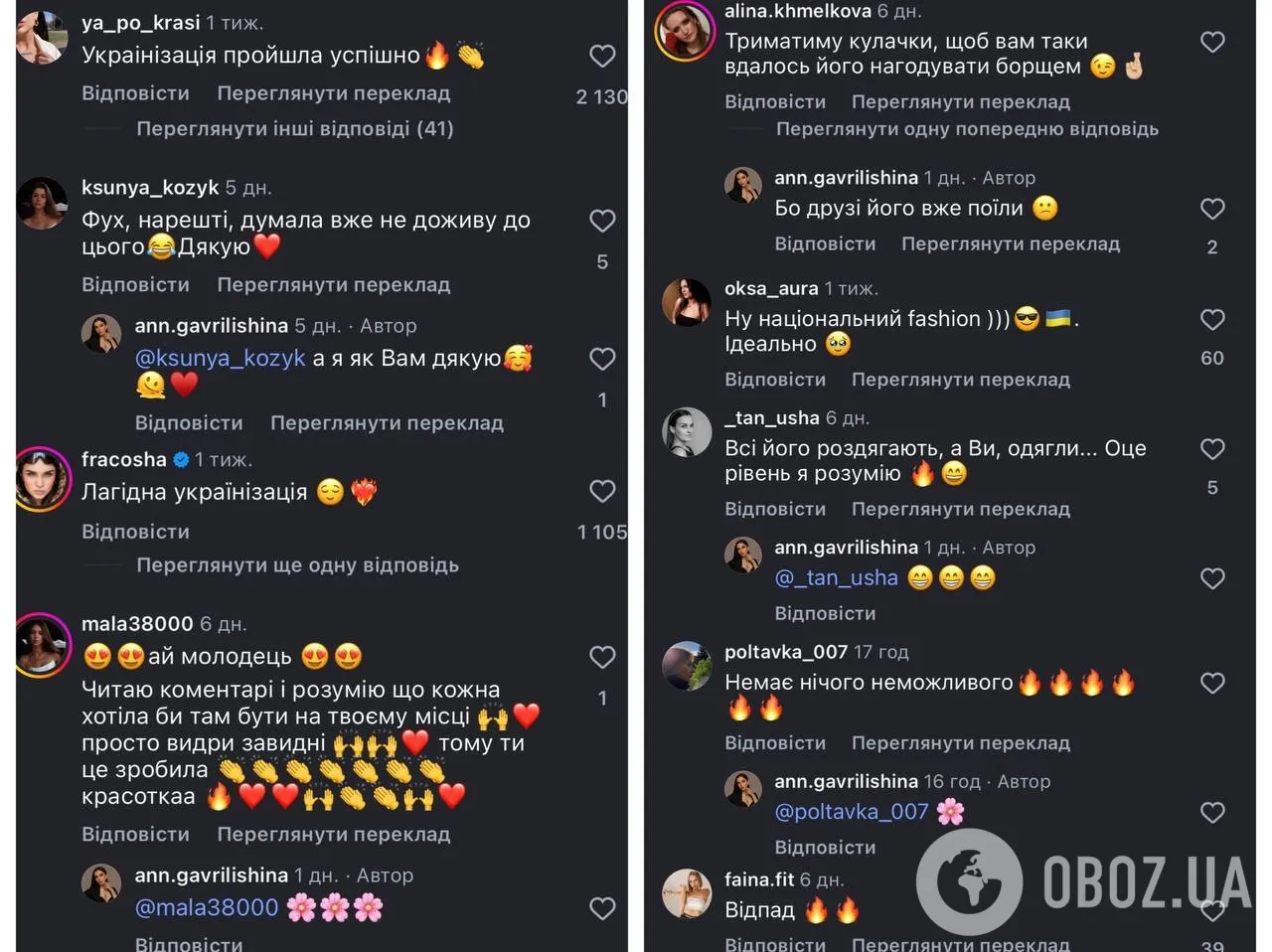Like _tan_usha's comment heart icon
This screenshot has height=952, width=1272.
pyautogui.click(x=1212, y=449)
